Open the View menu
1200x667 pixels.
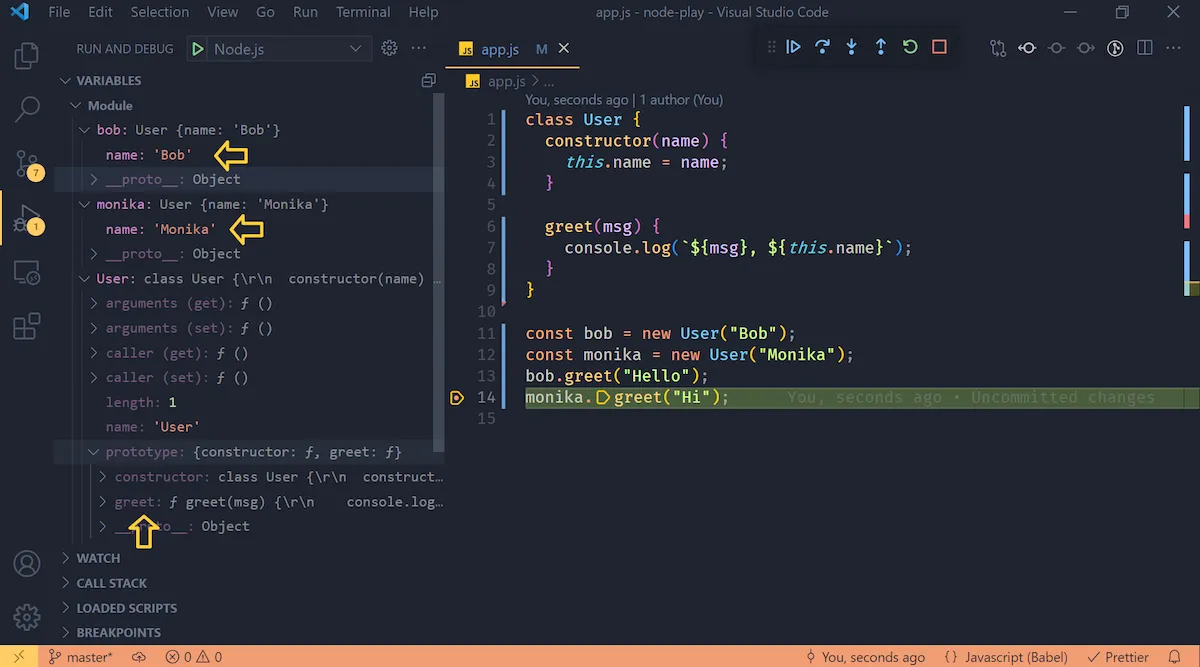click(222, 12)
